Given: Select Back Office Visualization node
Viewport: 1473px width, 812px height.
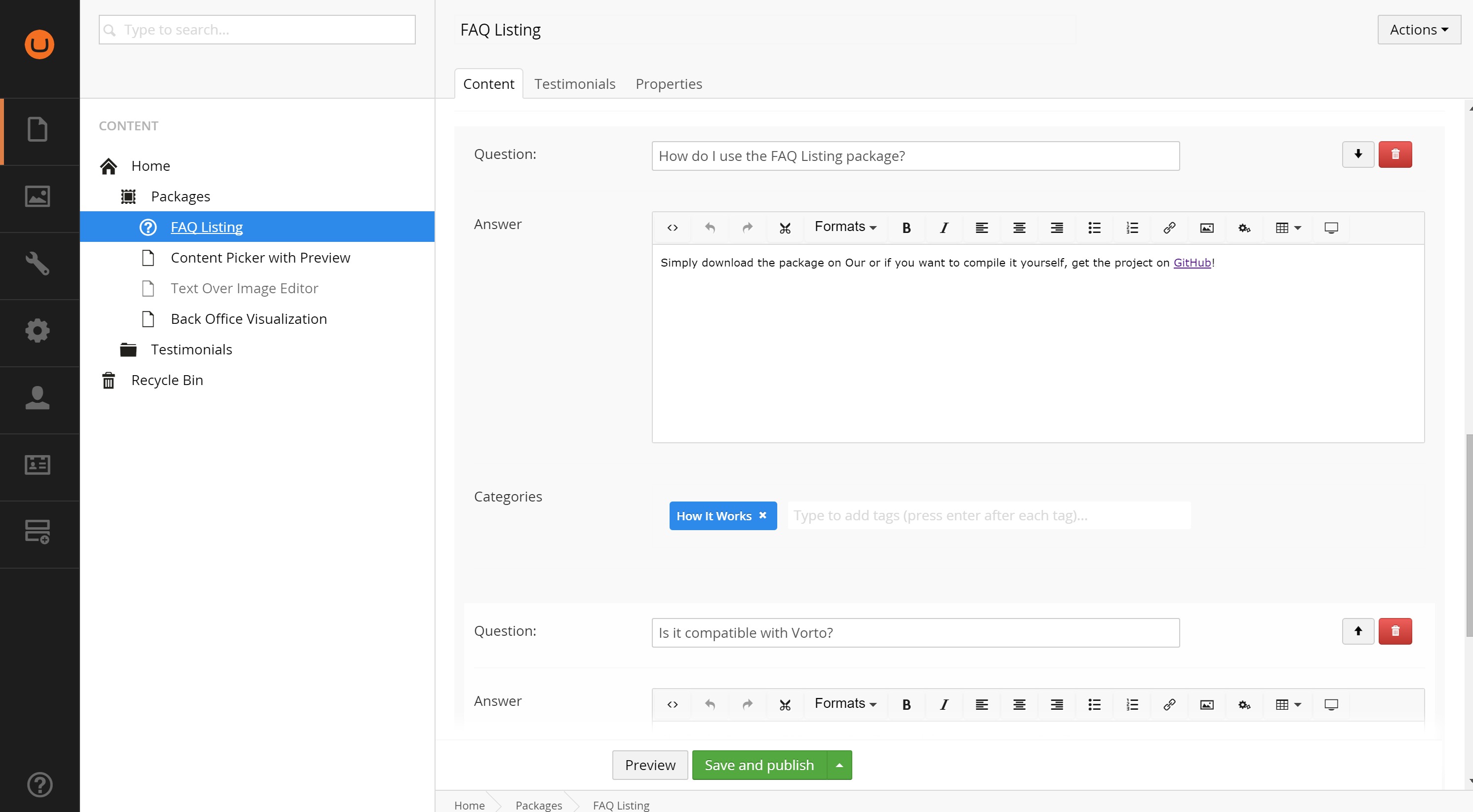Looking at the screenshot, I should [x=249, y=319].
